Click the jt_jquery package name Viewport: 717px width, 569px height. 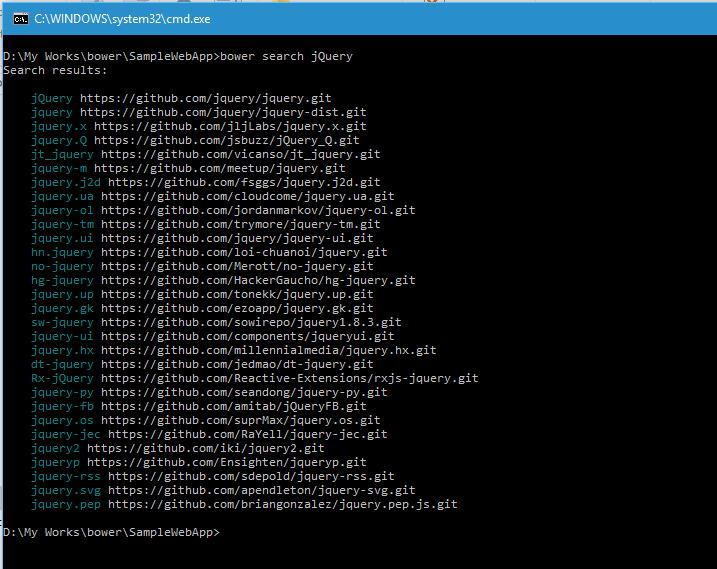tap(62, 155)
